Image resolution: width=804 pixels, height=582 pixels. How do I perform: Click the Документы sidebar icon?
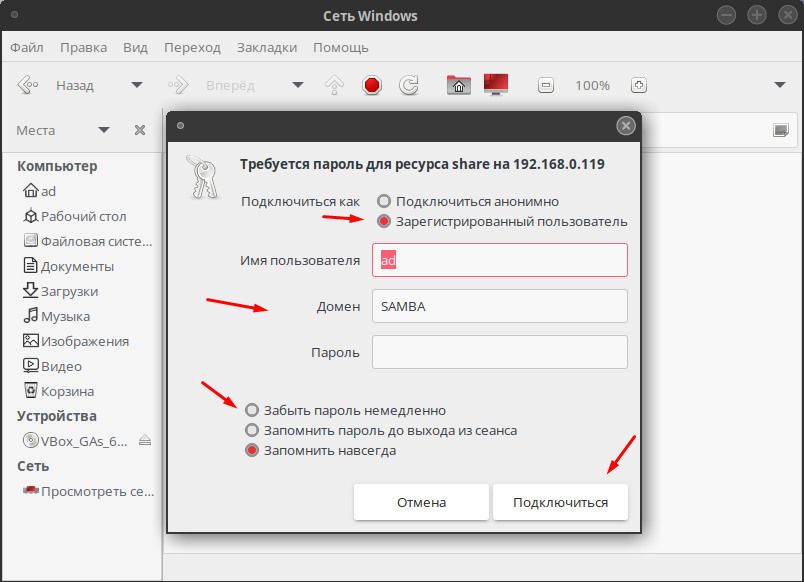[x=31, y=265]
